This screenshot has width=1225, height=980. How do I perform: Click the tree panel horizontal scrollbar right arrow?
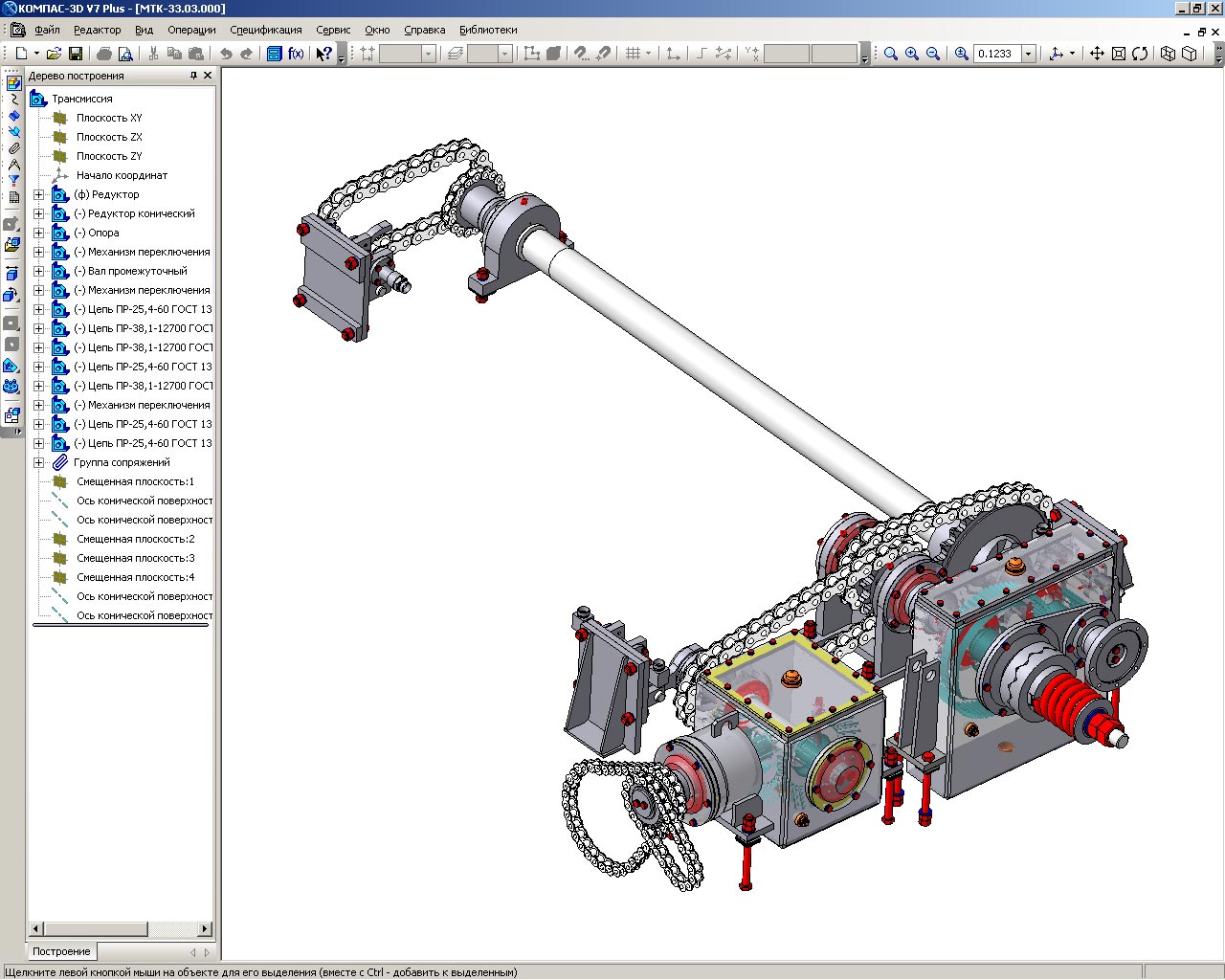204,928
